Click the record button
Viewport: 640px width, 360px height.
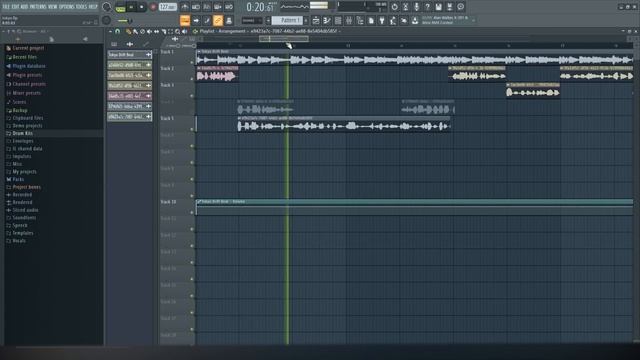pos(153,7)
